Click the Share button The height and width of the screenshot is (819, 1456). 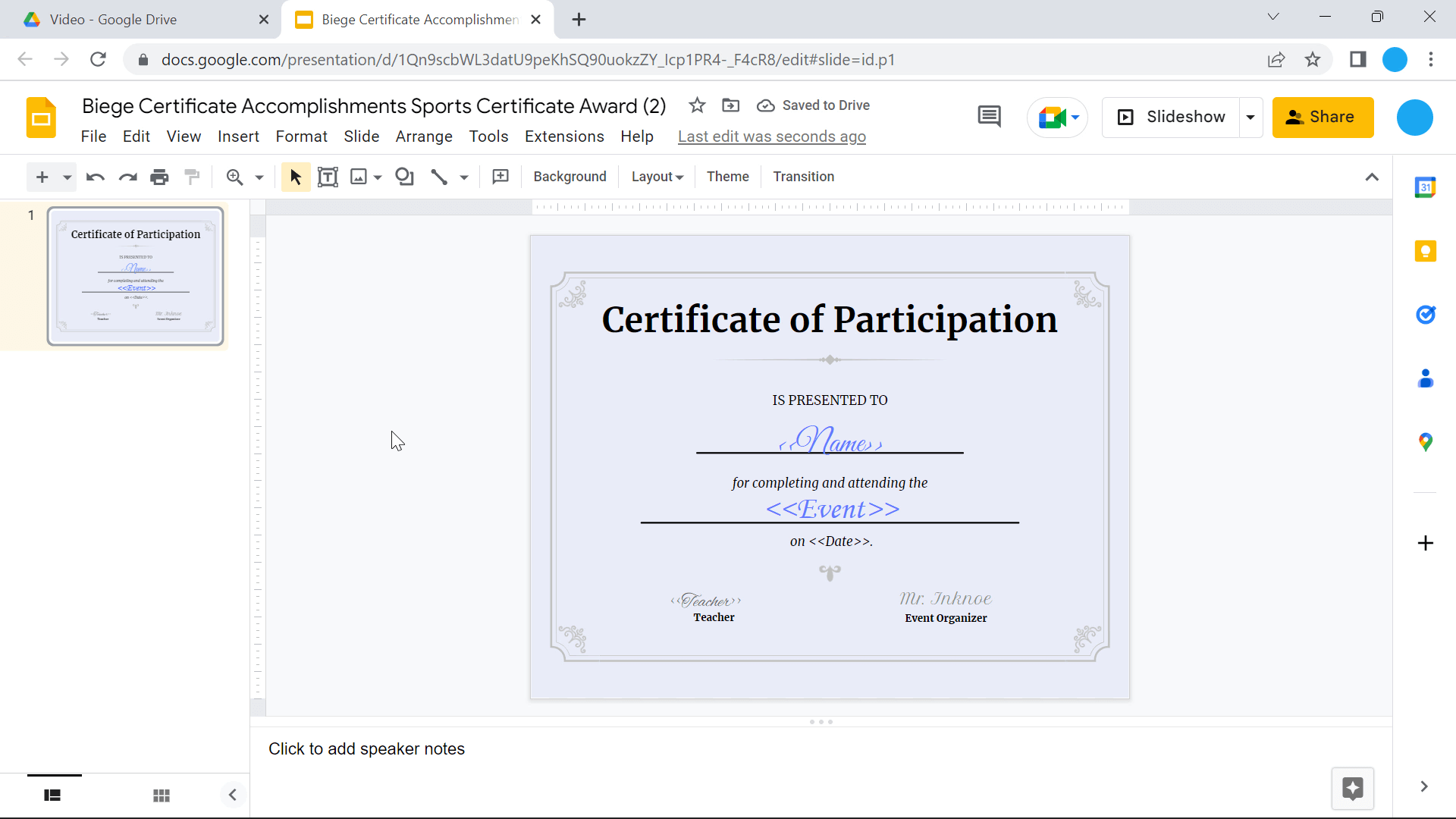tap(1323, 117)
